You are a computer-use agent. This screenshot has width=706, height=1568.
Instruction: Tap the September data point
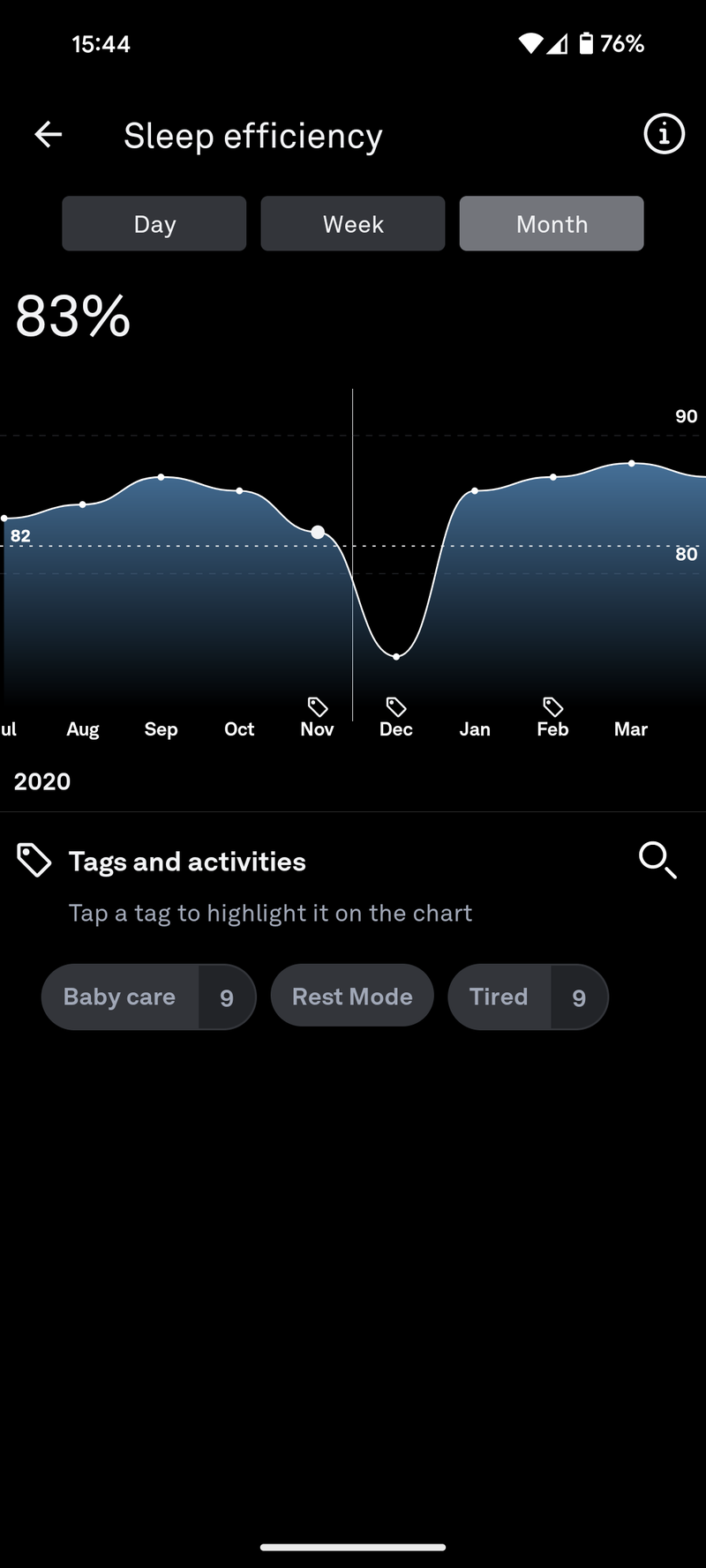click(x=161, y=477)
